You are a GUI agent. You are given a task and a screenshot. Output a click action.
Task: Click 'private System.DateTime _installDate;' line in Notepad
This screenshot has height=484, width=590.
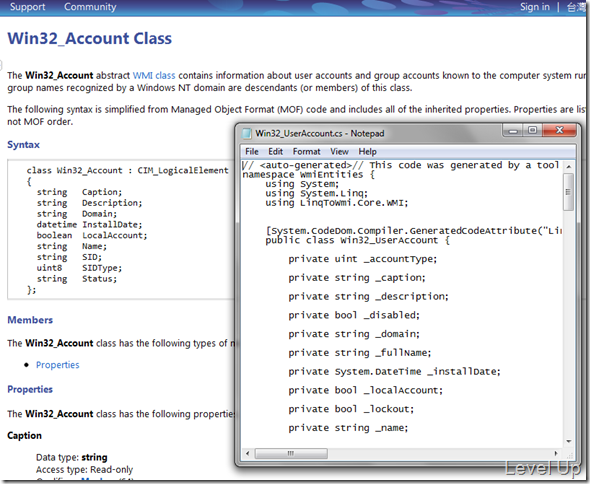pos(395,371)
